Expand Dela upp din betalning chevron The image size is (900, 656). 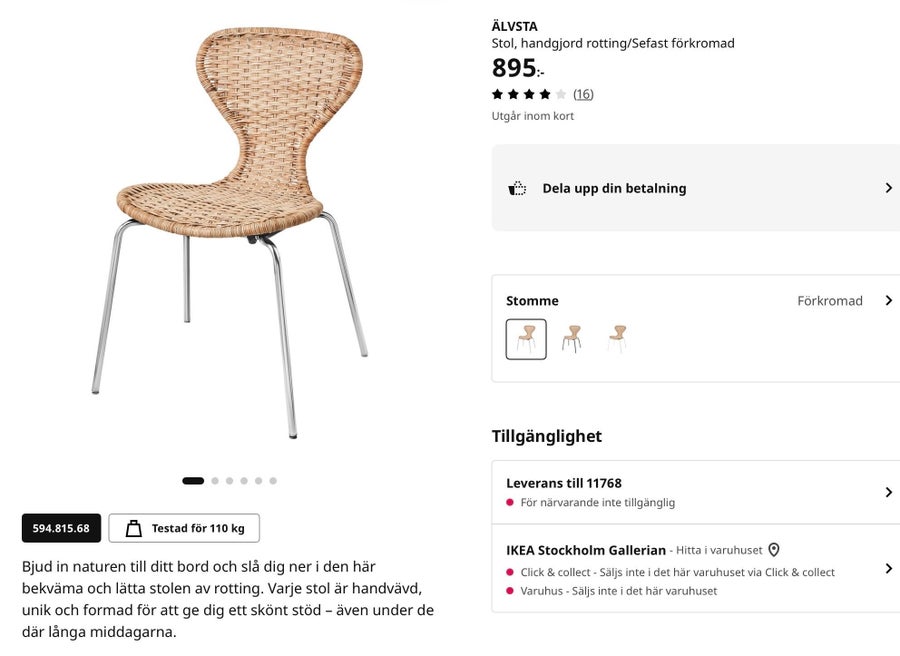point(889,188)
